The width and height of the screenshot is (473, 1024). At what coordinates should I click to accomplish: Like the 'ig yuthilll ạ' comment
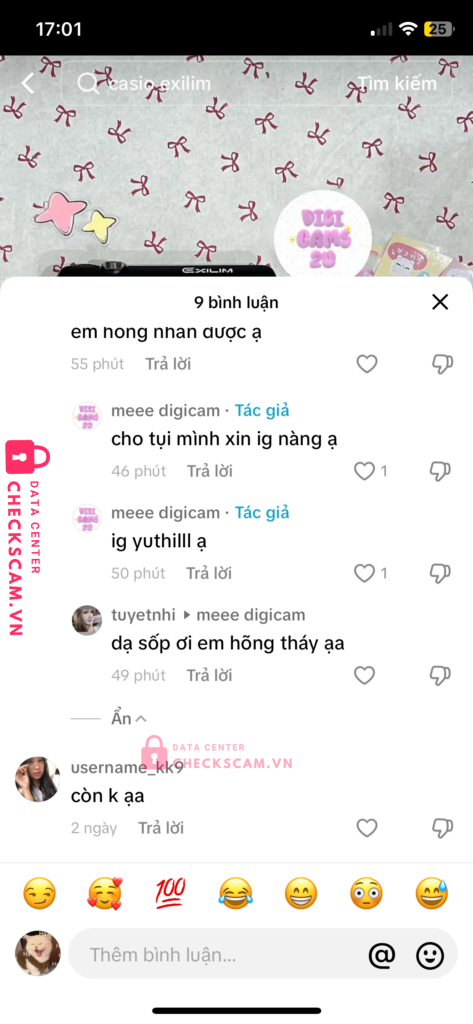tap(365, 573)
